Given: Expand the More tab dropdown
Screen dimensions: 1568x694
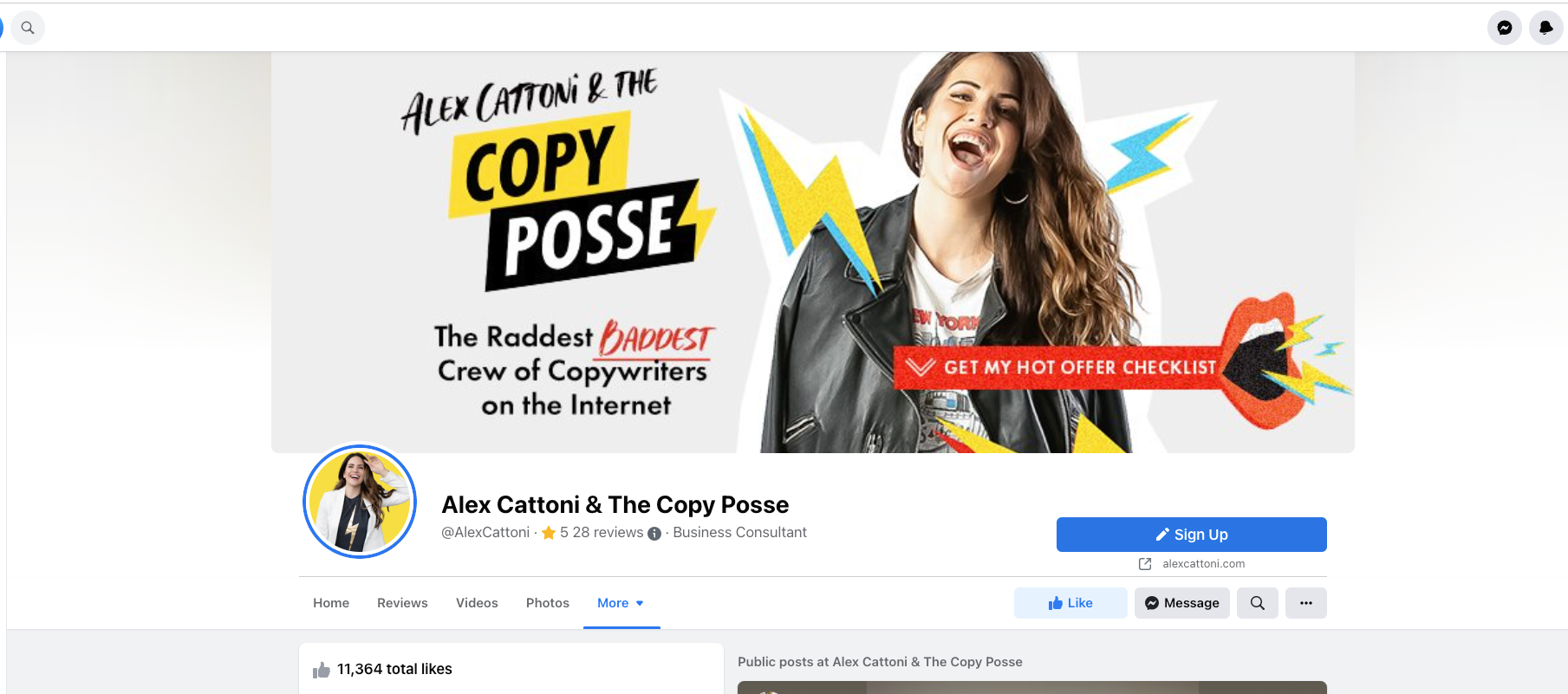Looking at the screenshot, I should coord(621,603).
